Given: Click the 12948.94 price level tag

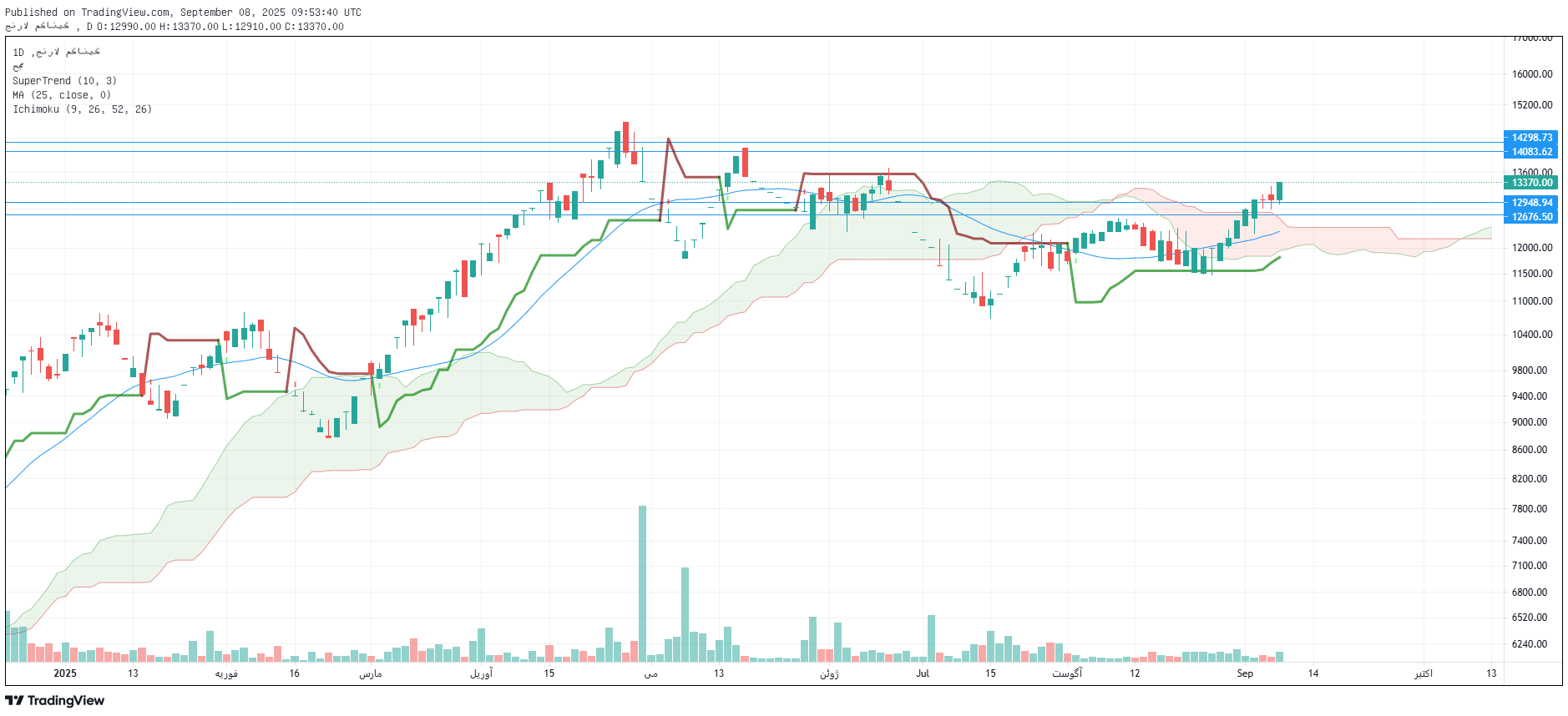Looking at the screenshot, I should click(1531, 203).
